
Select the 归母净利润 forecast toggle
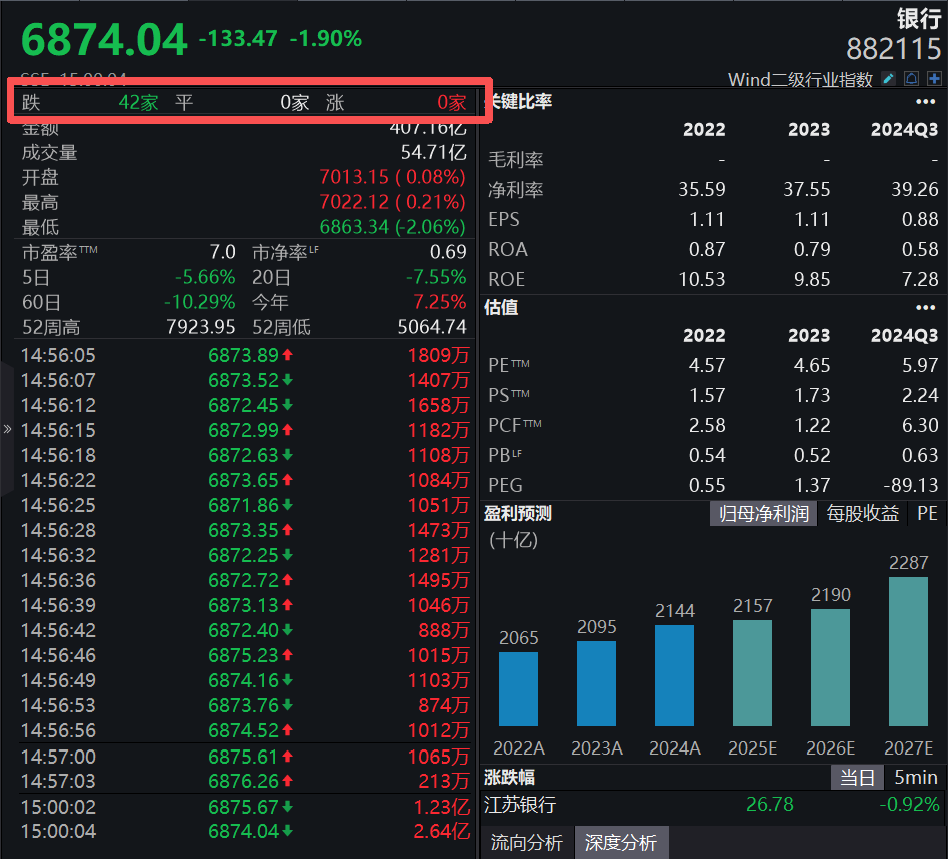764,514
